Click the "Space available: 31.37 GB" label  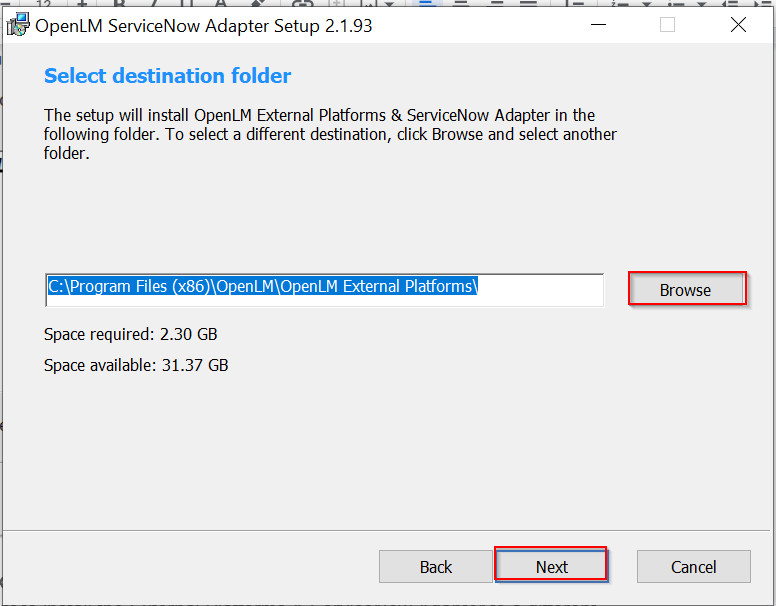pyautogui.click(x=136, y=365)
